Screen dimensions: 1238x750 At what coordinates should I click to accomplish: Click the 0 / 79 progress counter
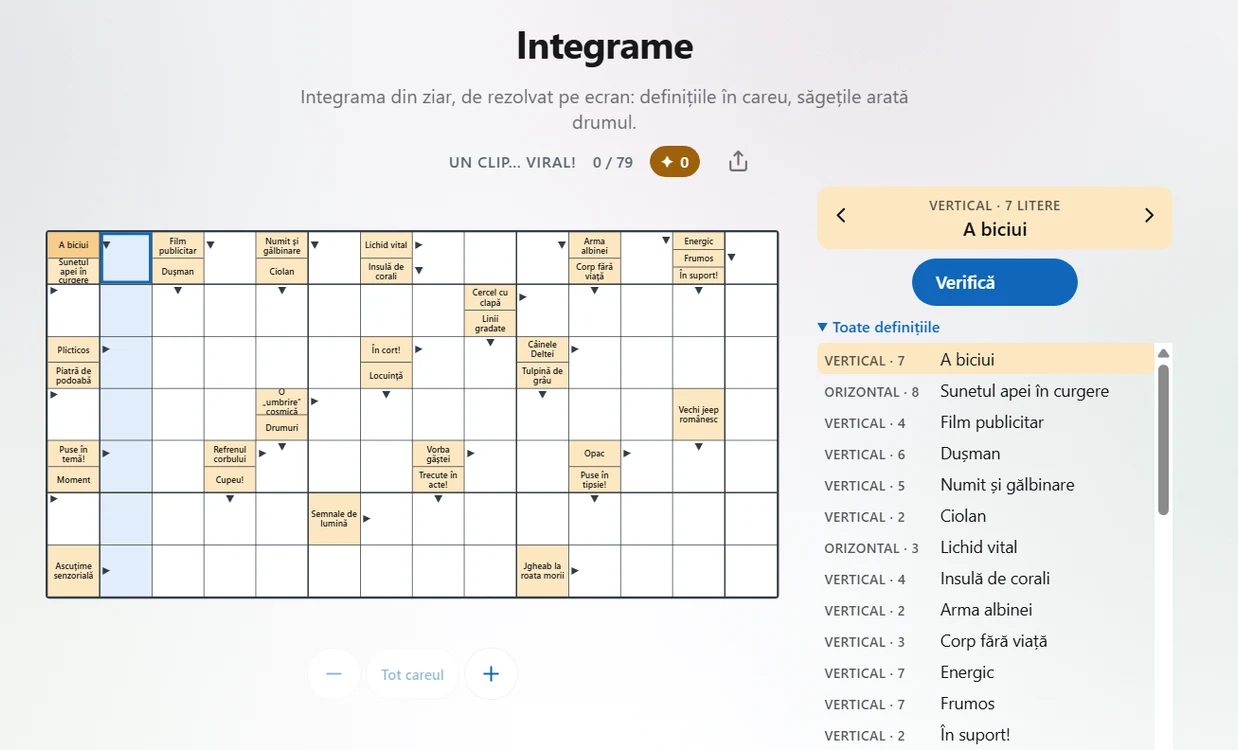pos(613,162)
